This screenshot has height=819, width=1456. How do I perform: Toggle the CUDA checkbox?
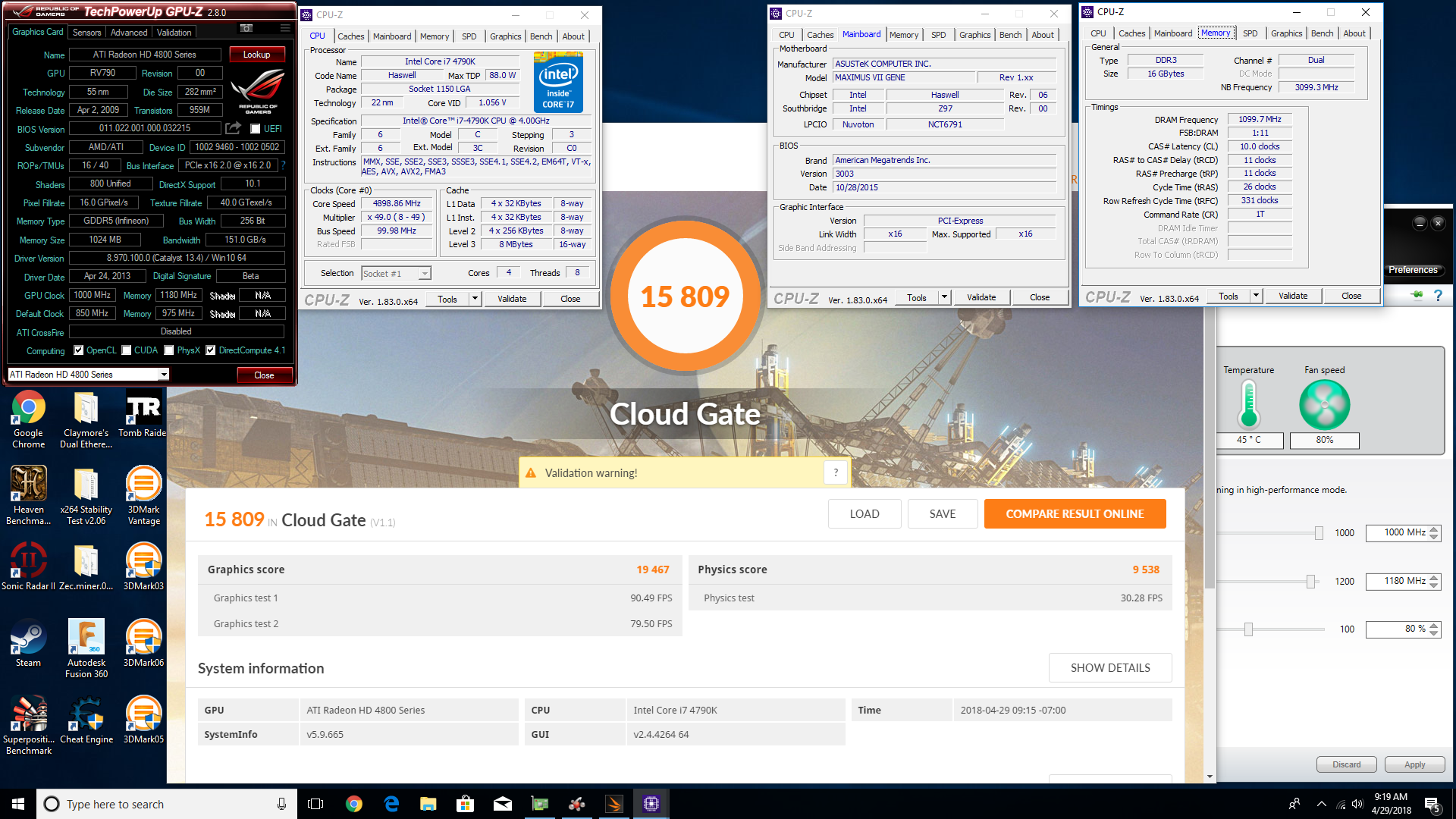(x=127, y=350)
